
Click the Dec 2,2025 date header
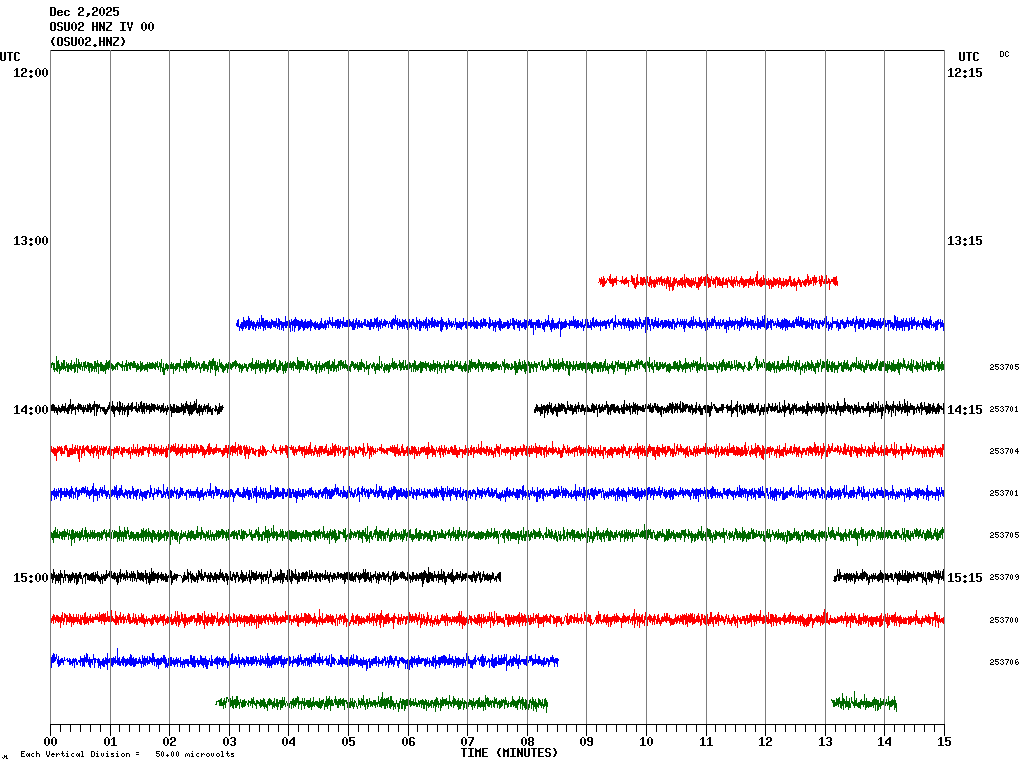tap(84, 12)
